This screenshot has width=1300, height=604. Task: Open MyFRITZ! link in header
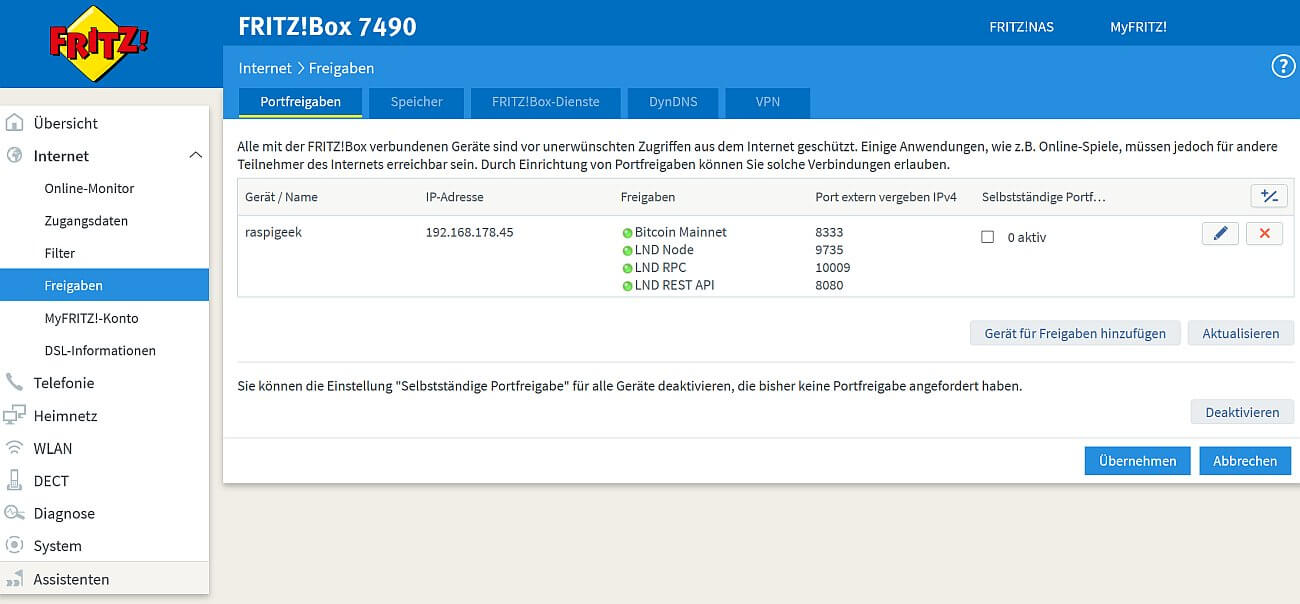pos(1138,27)
